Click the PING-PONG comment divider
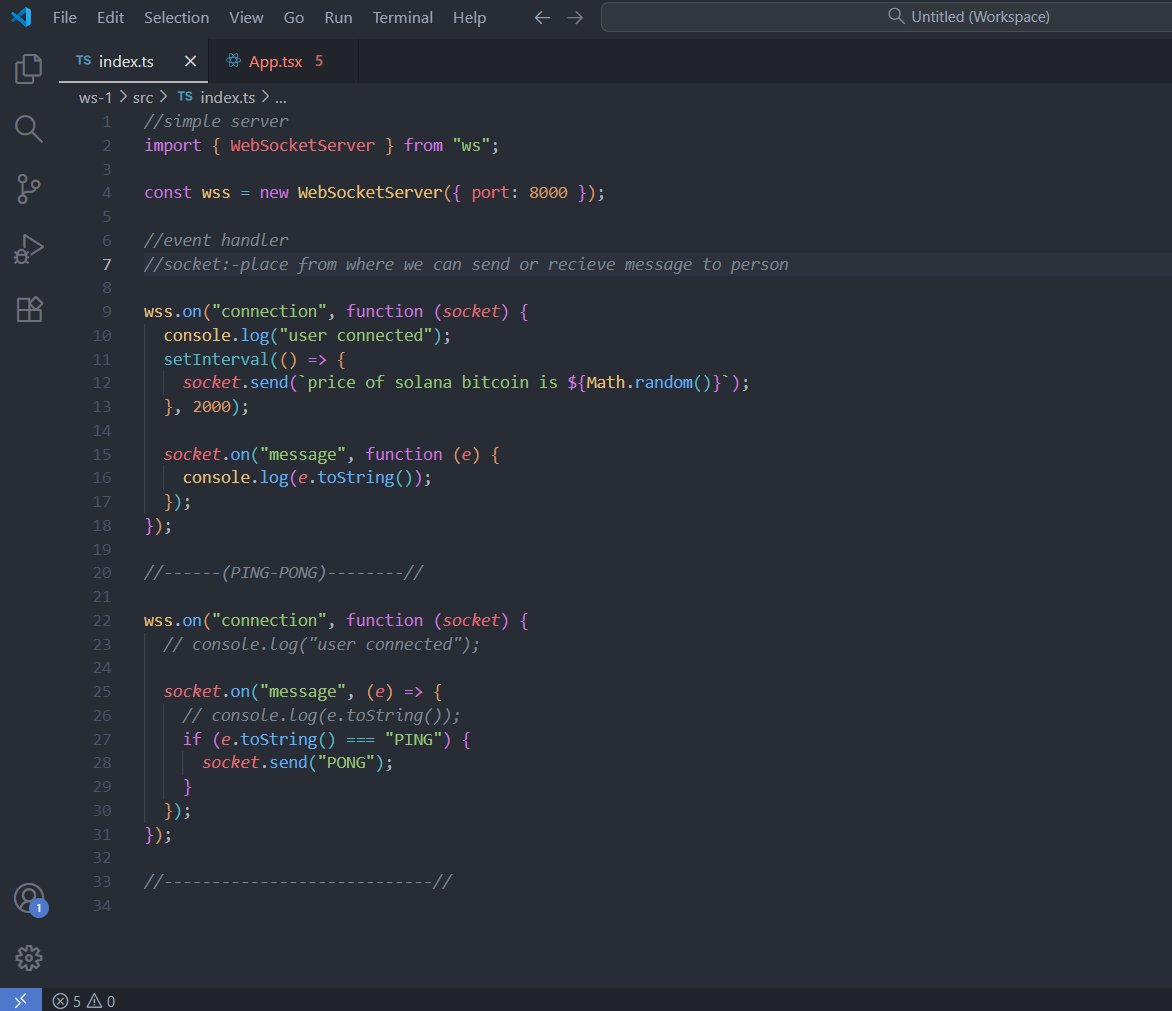The height and width of the screenshot is (1011, 1172). (283, 572)
